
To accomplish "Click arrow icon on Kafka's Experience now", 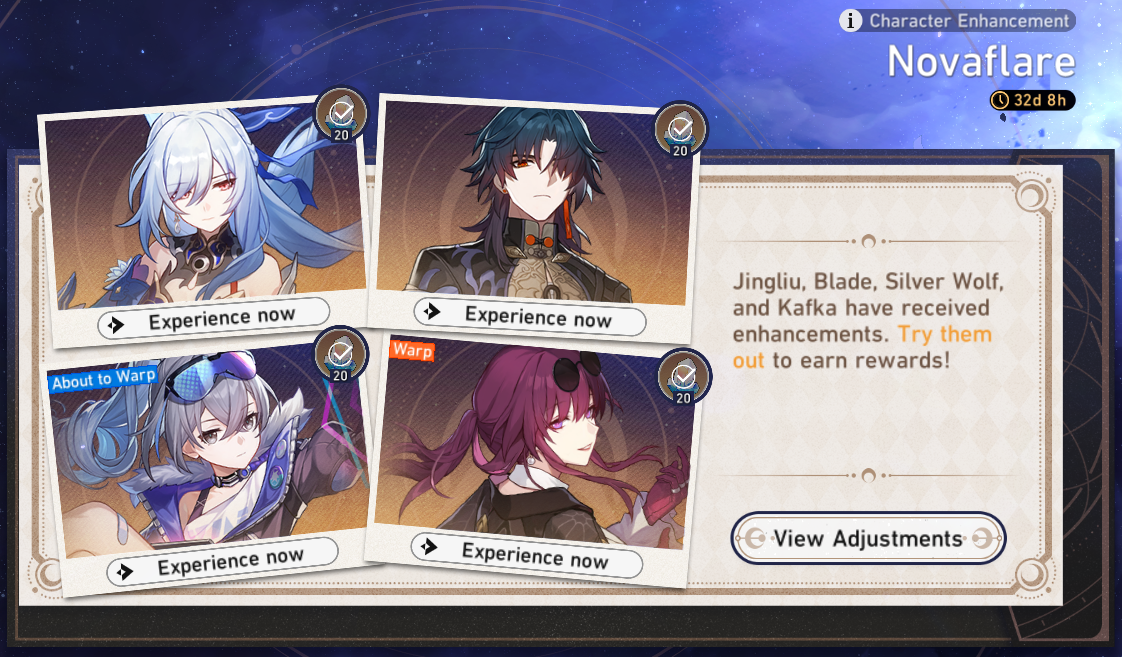I will pyautogui.click(x=429, y=547).
